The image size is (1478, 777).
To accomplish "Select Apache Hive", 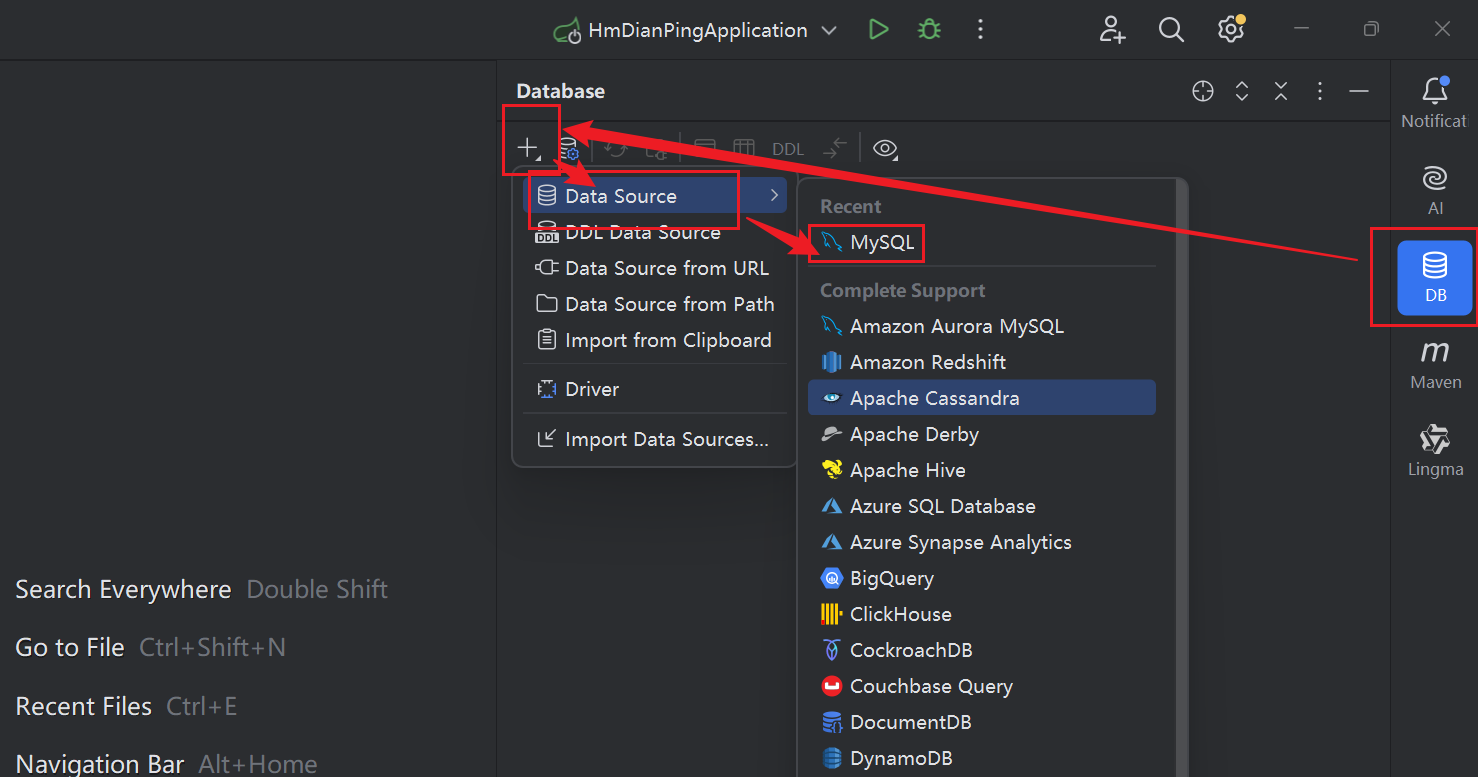I will [982, 470].
